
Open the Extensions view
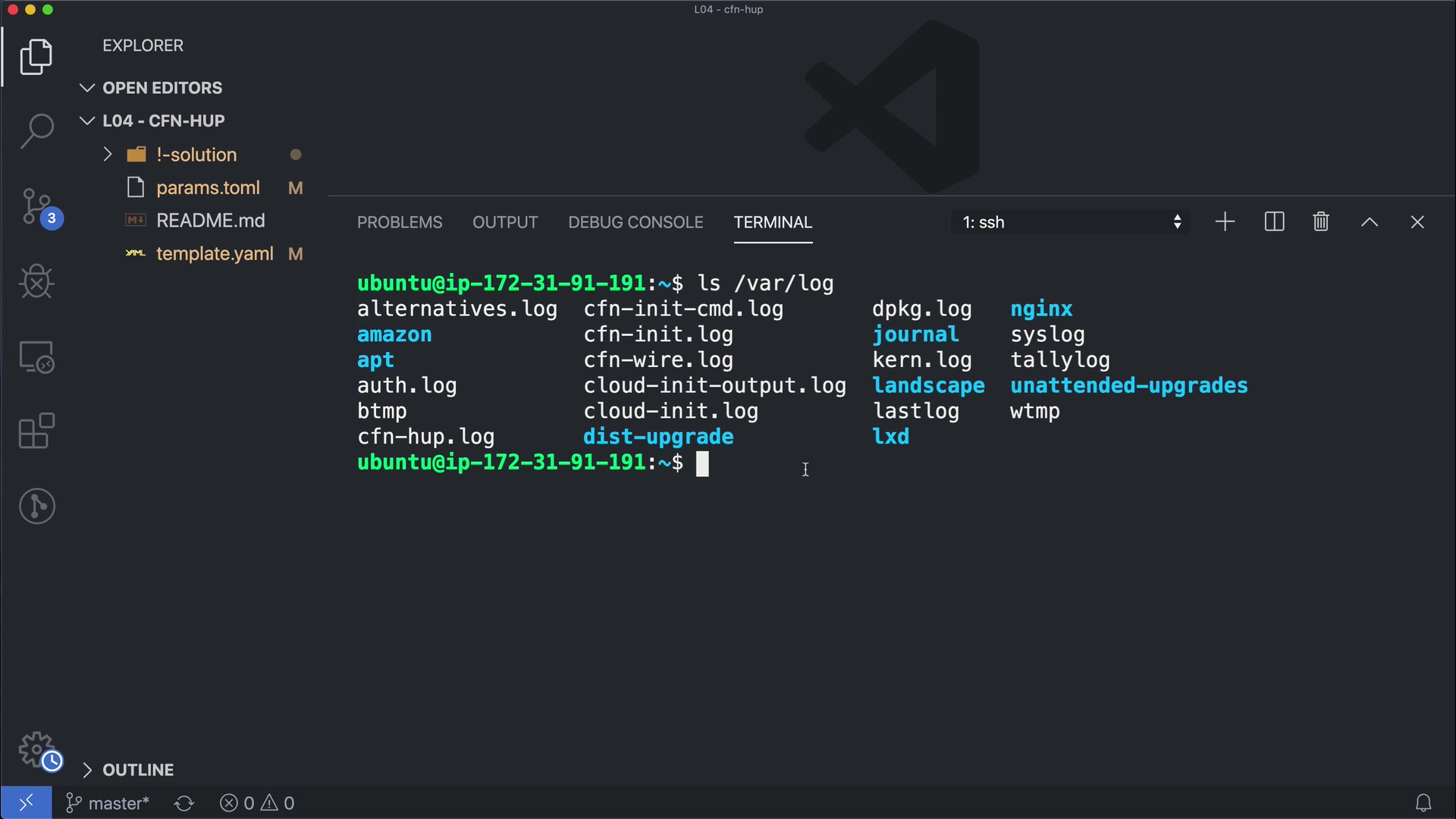[x=36, y=431]
